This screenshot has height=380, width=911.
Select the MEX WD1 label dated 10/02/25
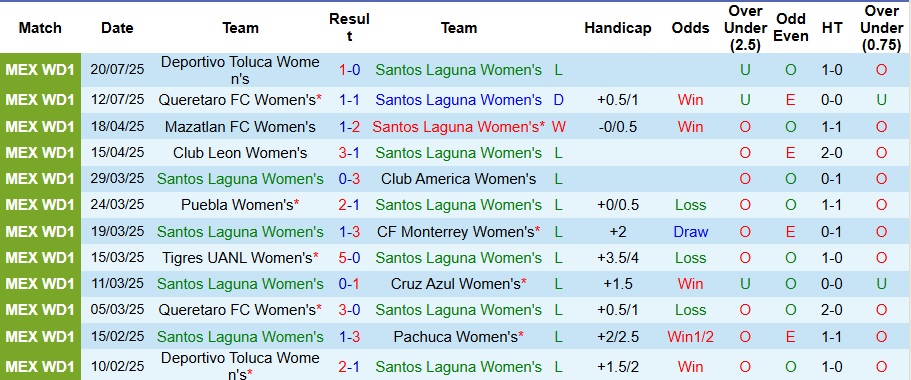click(x=40, y=367)
